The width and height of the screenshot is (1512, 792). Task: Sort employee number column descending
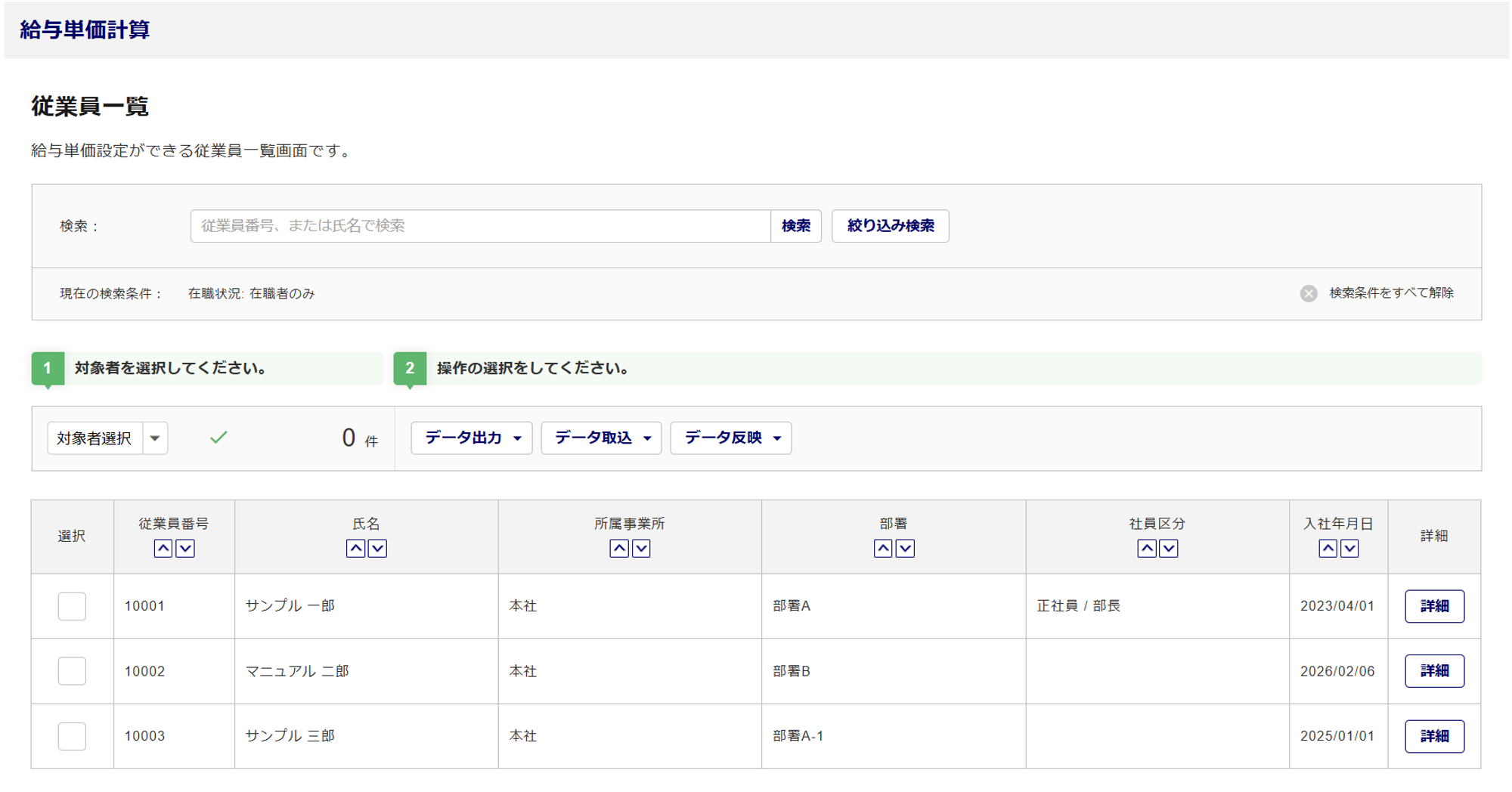185,549
